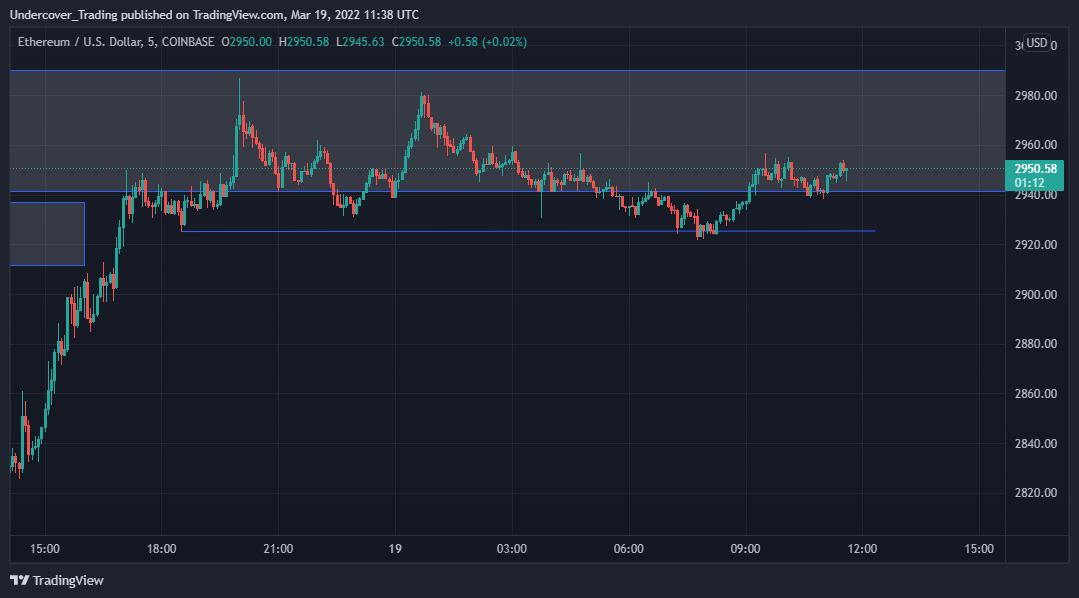Click the close value C2950.58
Viewport: 1079px width, 598px height.
[x=416, y=42]
